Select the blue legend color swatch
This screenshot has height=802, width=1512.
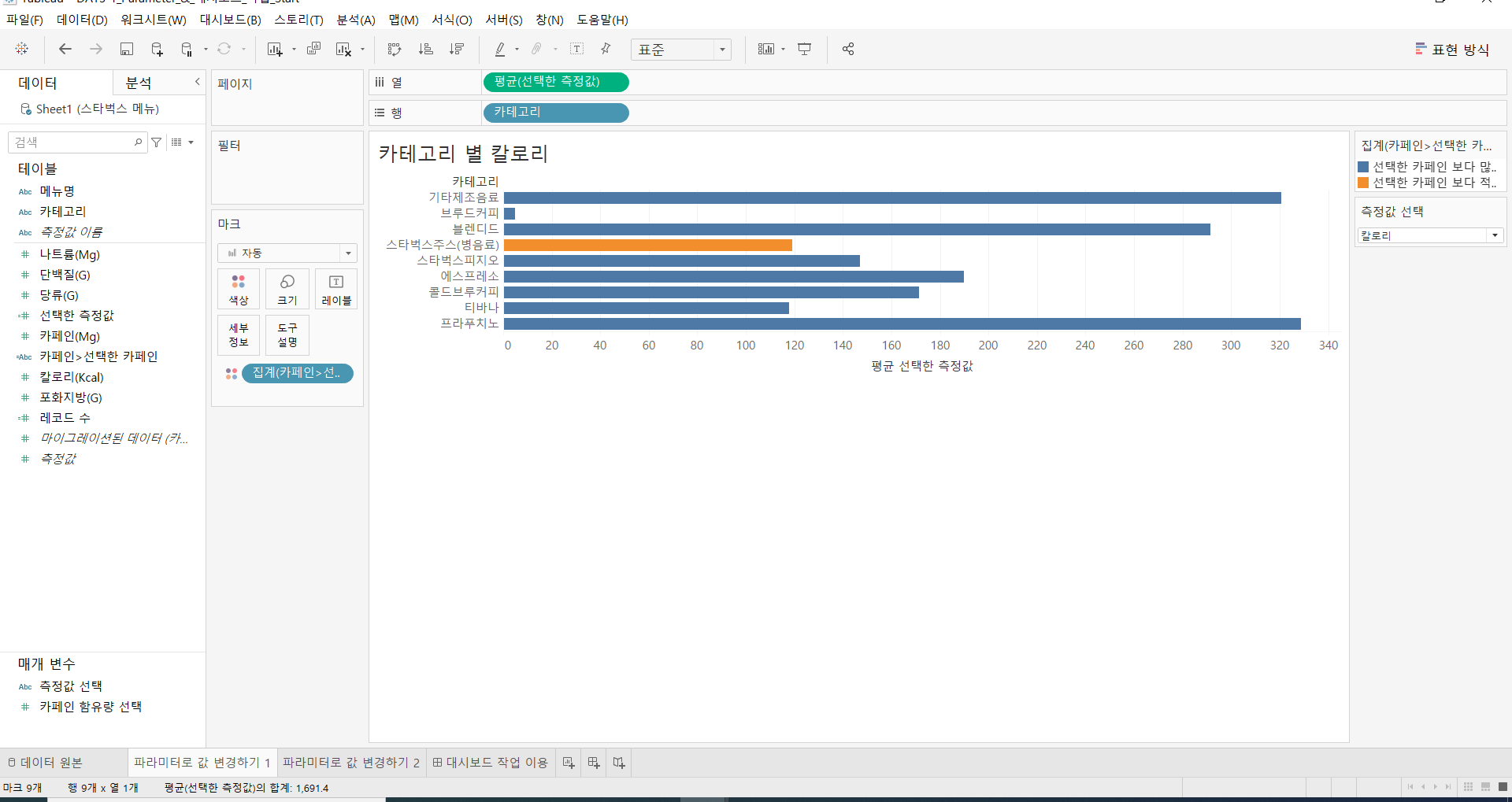coord(1363,167)
